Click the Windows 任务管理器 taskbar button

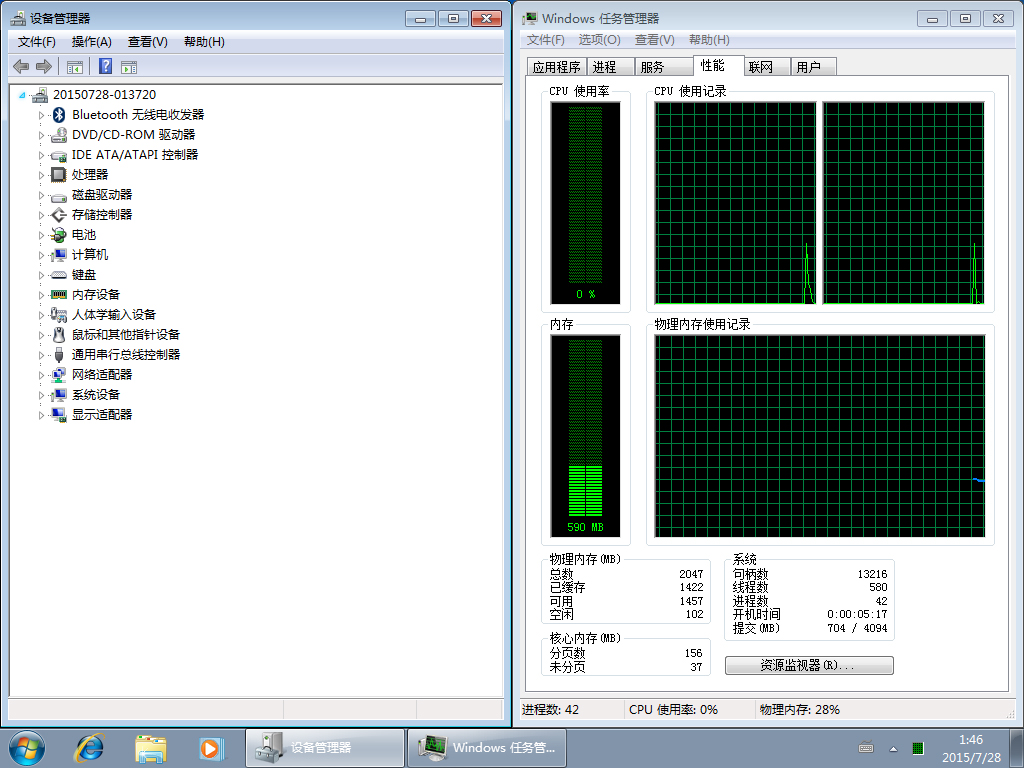click(487, 748)
